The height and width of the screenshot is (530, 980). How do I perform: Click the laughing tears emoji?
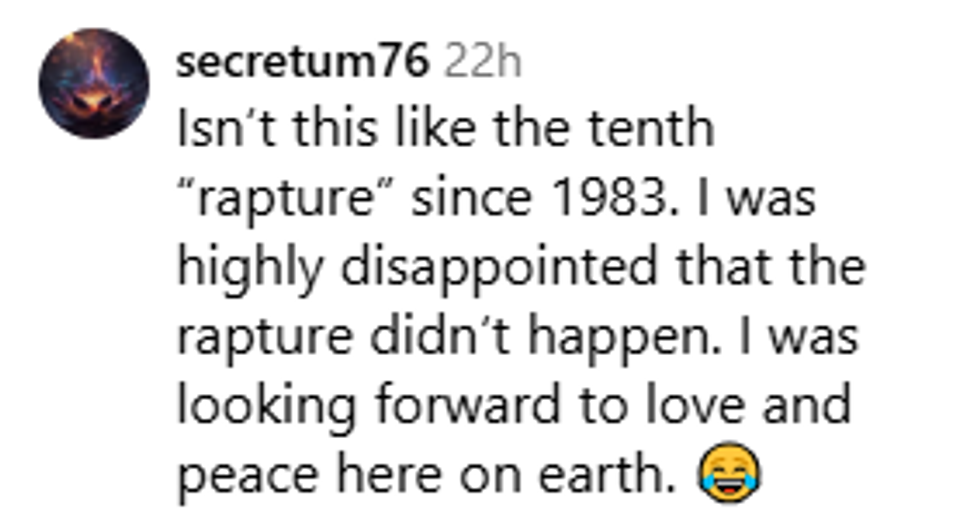[731, 473]
